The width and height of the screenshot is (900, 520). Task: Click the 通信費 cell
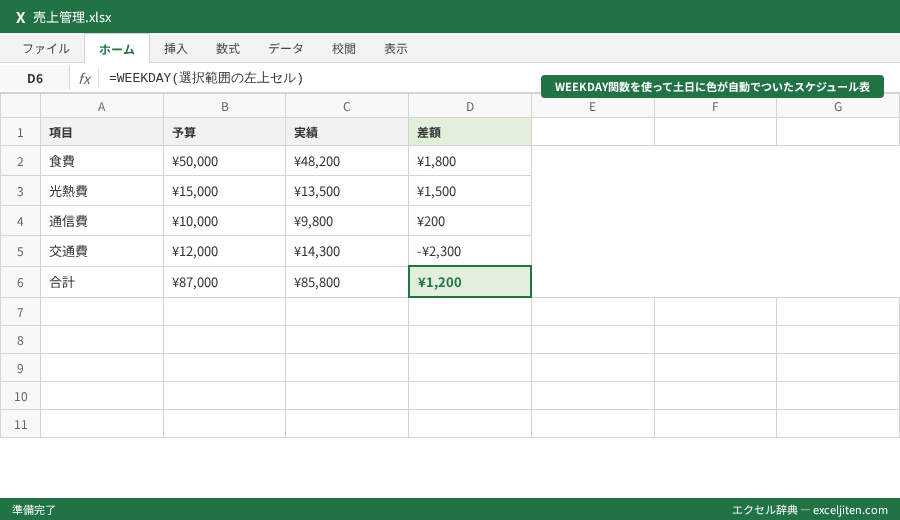[102, 220]
